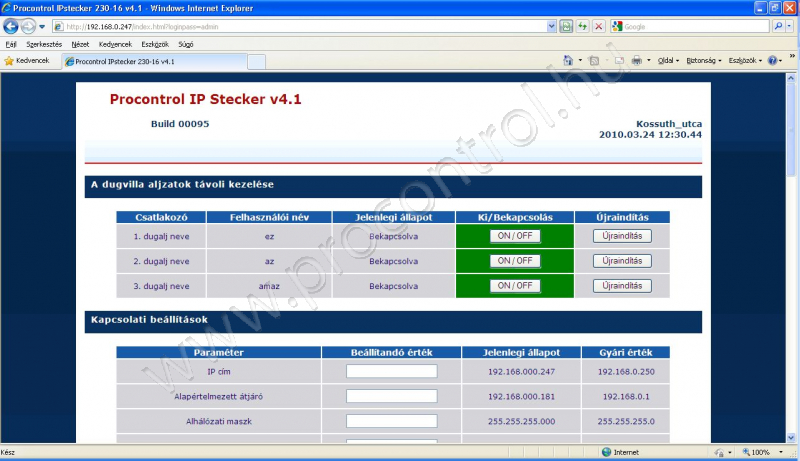The width and height of the screenshot is (800, 461).
Task: Click the 100% zoom level button
Action: point(756,452)
